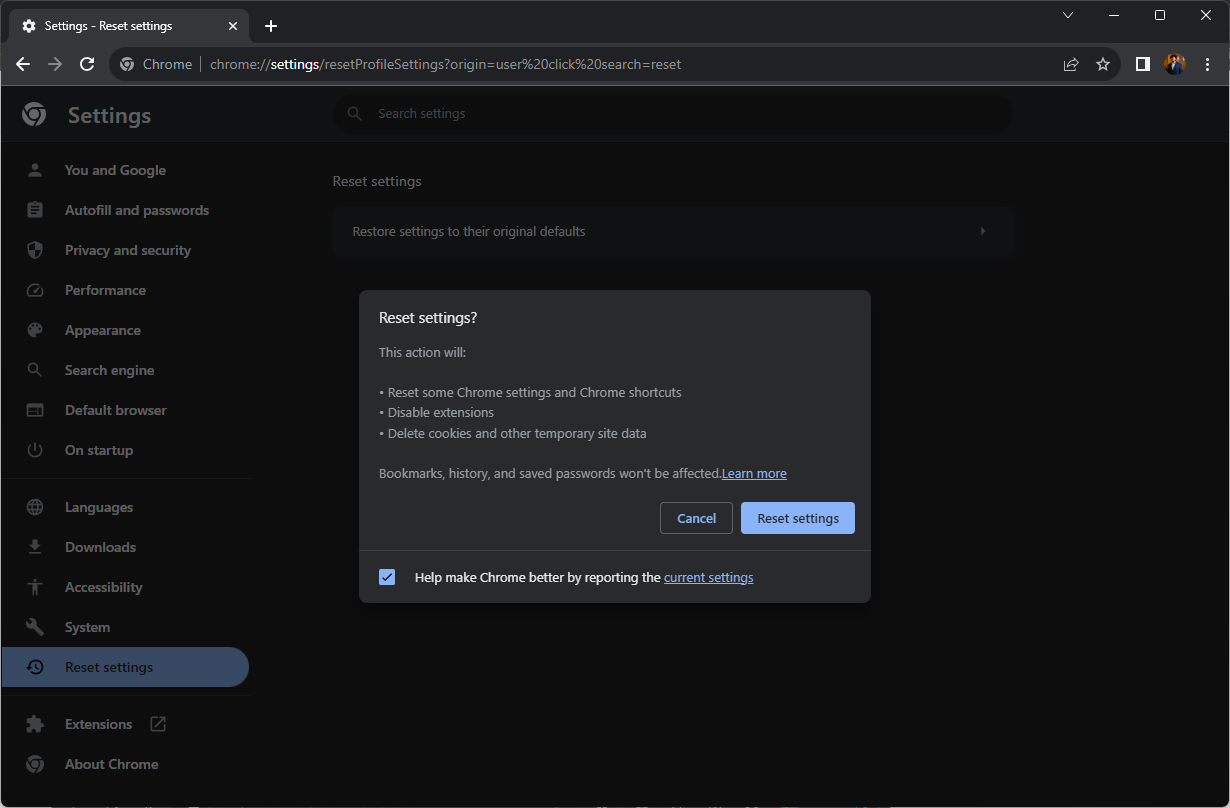Open the profile avatar icon
The image size is (1230, 808).
point(1175,64)
